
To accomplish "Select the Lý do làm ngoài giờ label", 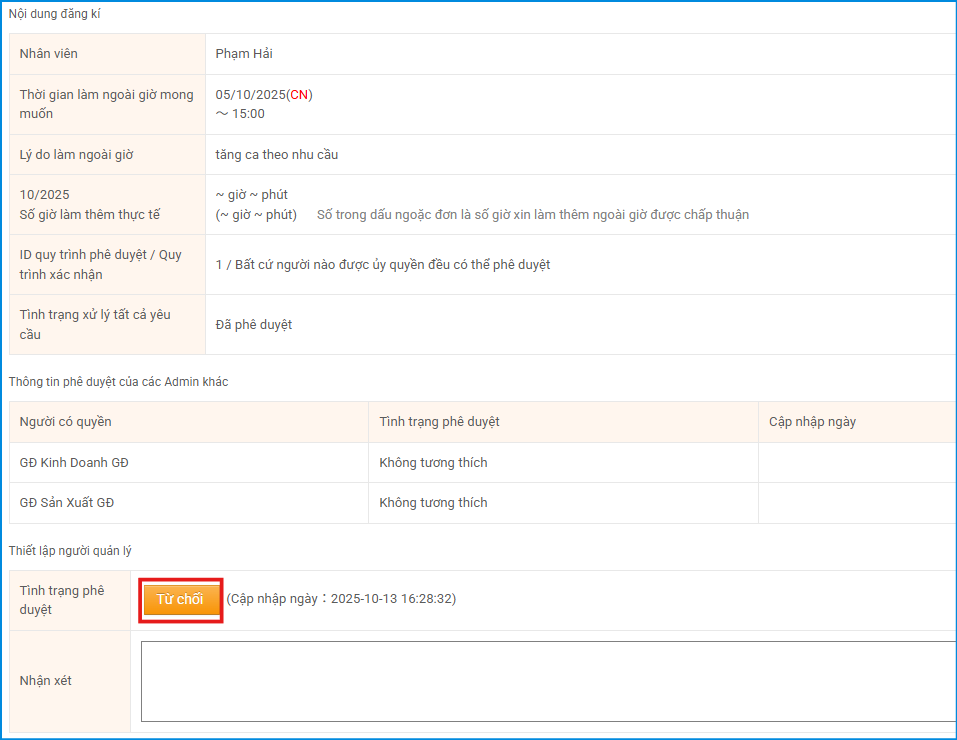I will pyautogui.click(x=76, y=155).
